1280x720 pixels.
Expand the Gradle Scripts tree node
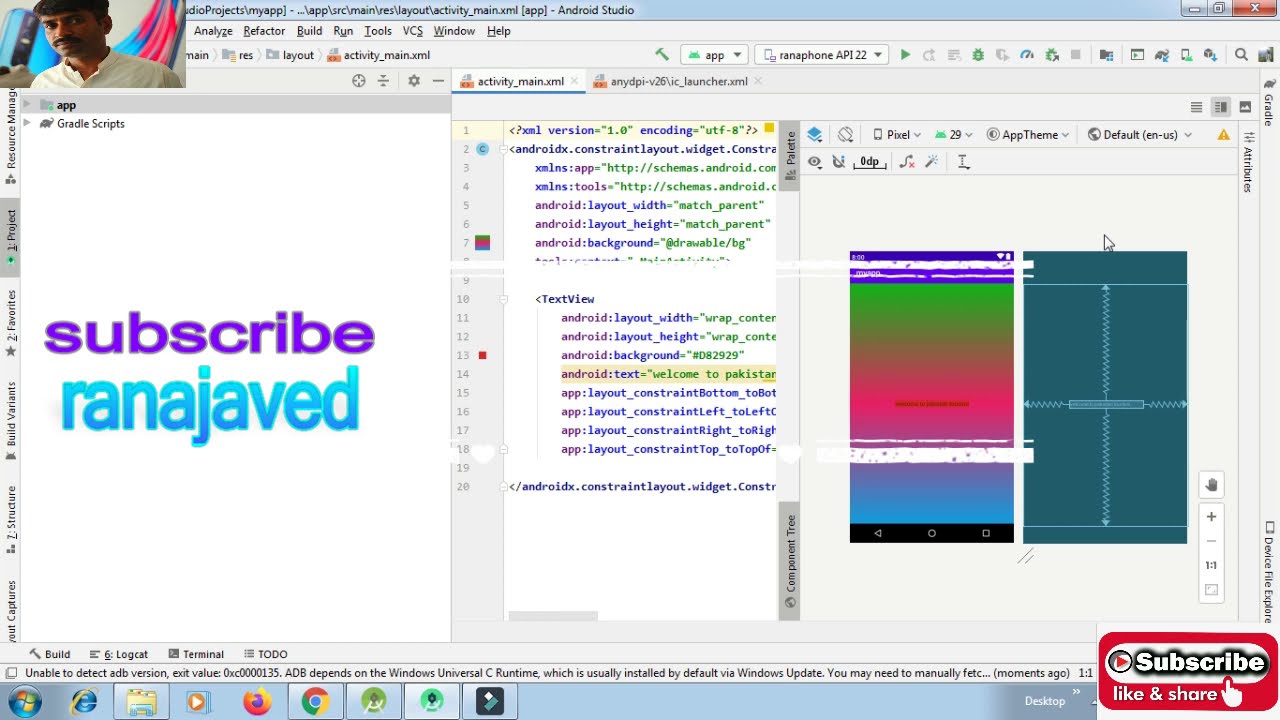point(27,123)
